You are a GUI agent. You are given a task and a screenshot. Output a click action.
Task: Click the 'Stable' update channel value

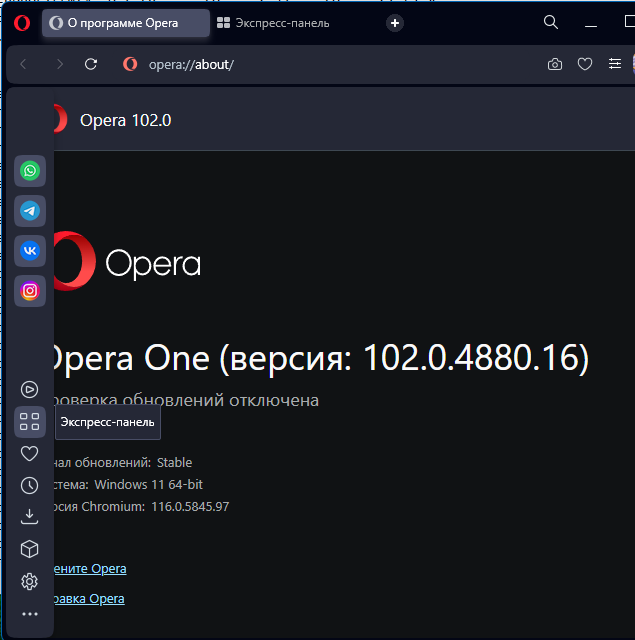[174, 462]
